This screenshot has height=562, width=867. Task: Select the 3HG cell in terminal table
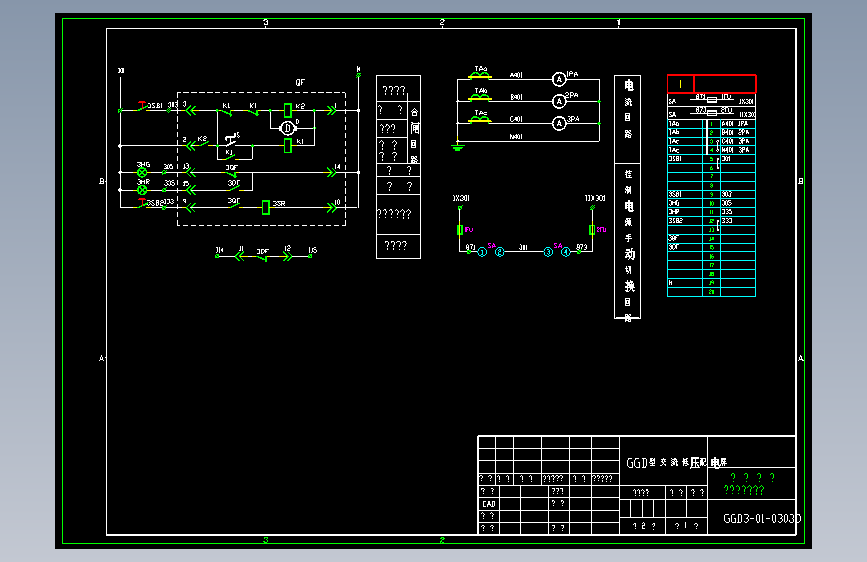pyautogui.click(x=685, y=203)
